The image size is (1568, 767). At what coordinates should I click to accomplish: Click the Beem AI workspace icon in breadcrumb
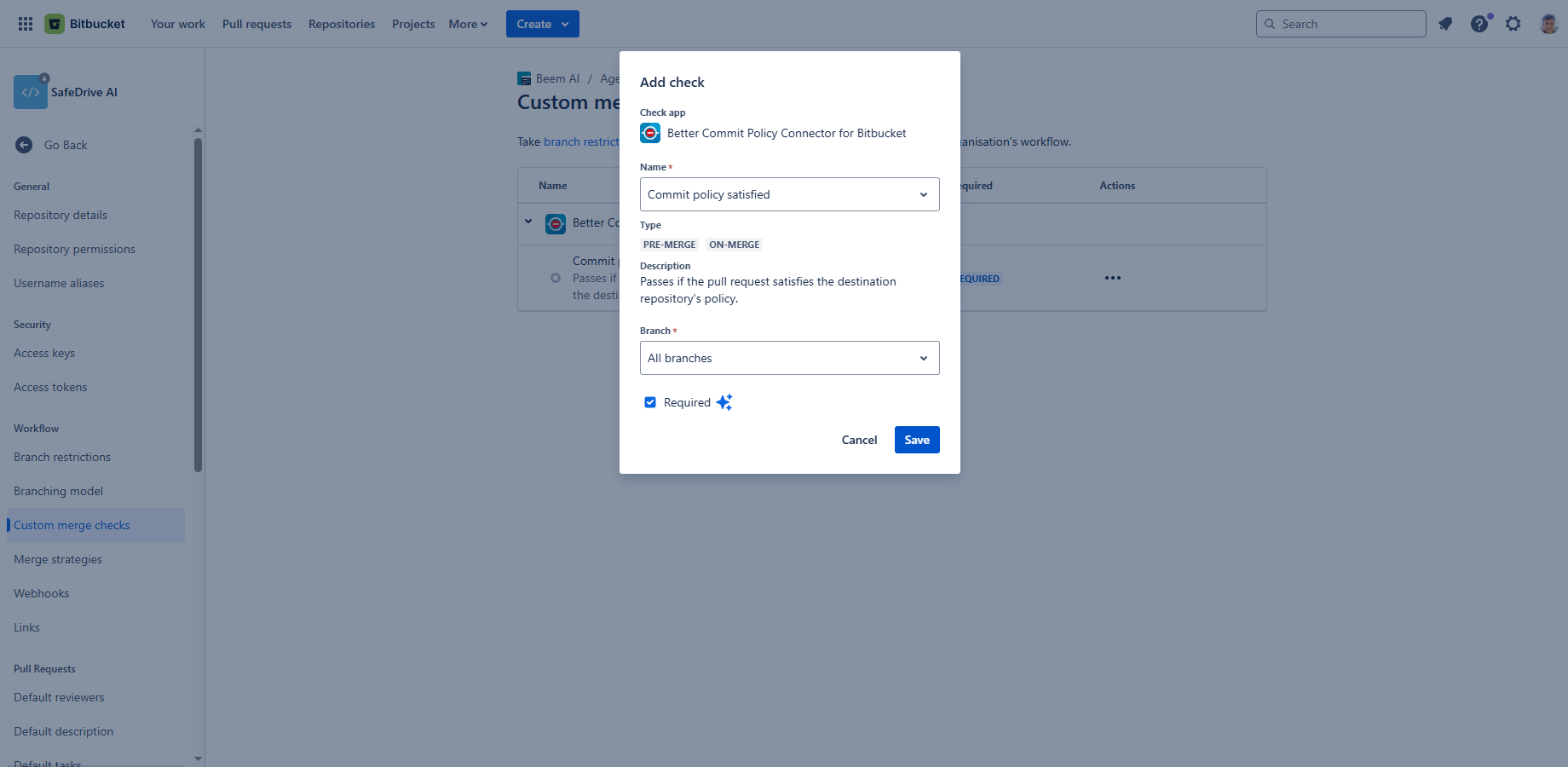524,78
